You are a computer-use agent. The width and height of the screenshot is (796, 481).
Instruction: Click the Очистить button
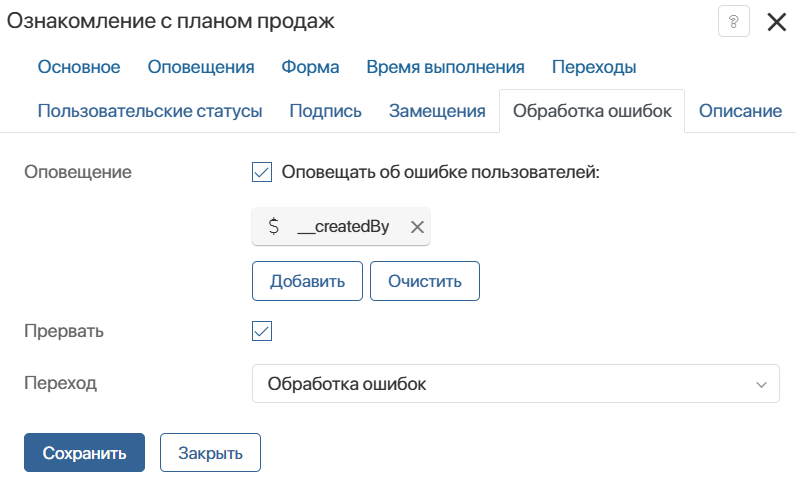(425, 281)
